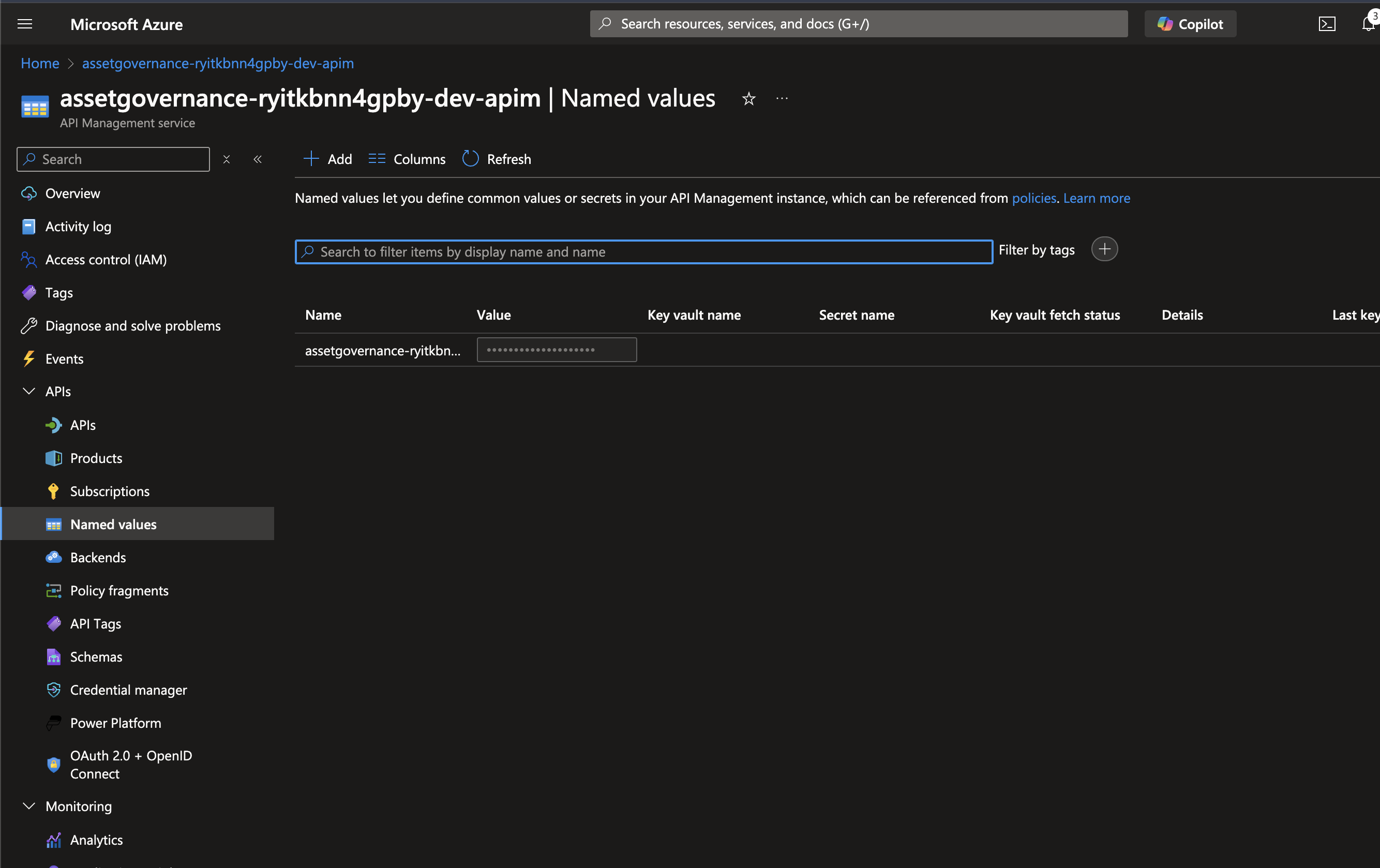The height and width of the screenshot is (868, 1380).
Task: Click the Credential manager icon in sidebar
Action: [54, 690]
